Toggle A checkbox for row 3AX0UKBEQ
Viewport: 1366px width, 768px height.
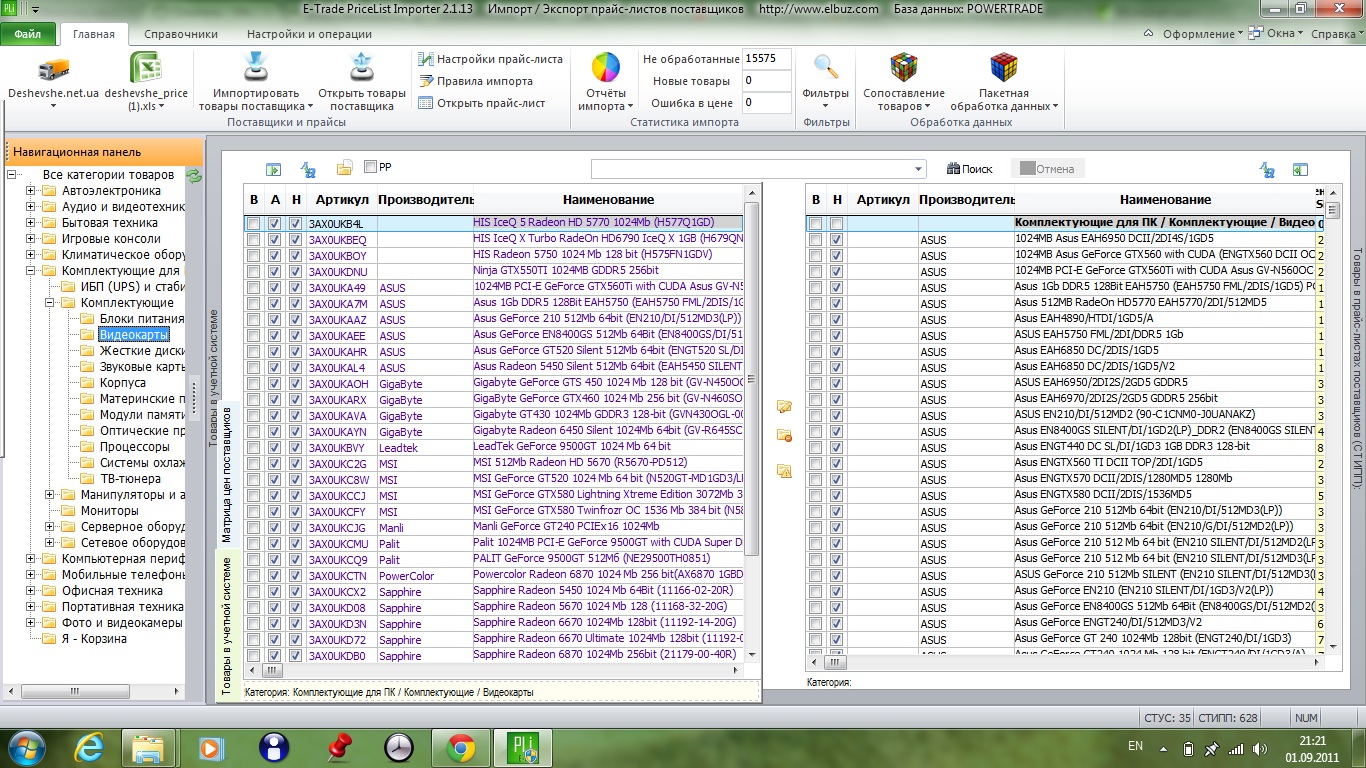click(274, 240)
